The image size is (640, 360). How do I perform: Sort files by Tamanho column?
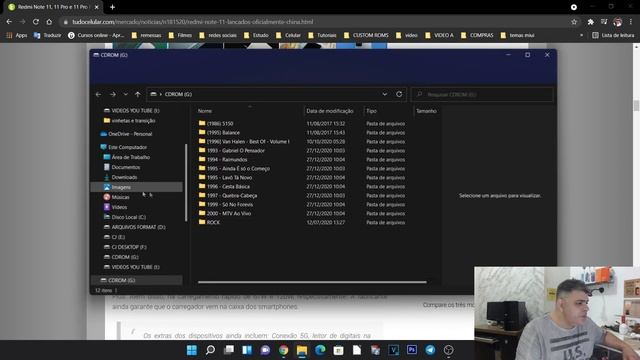pyautogui.click(x=426, y=111)
